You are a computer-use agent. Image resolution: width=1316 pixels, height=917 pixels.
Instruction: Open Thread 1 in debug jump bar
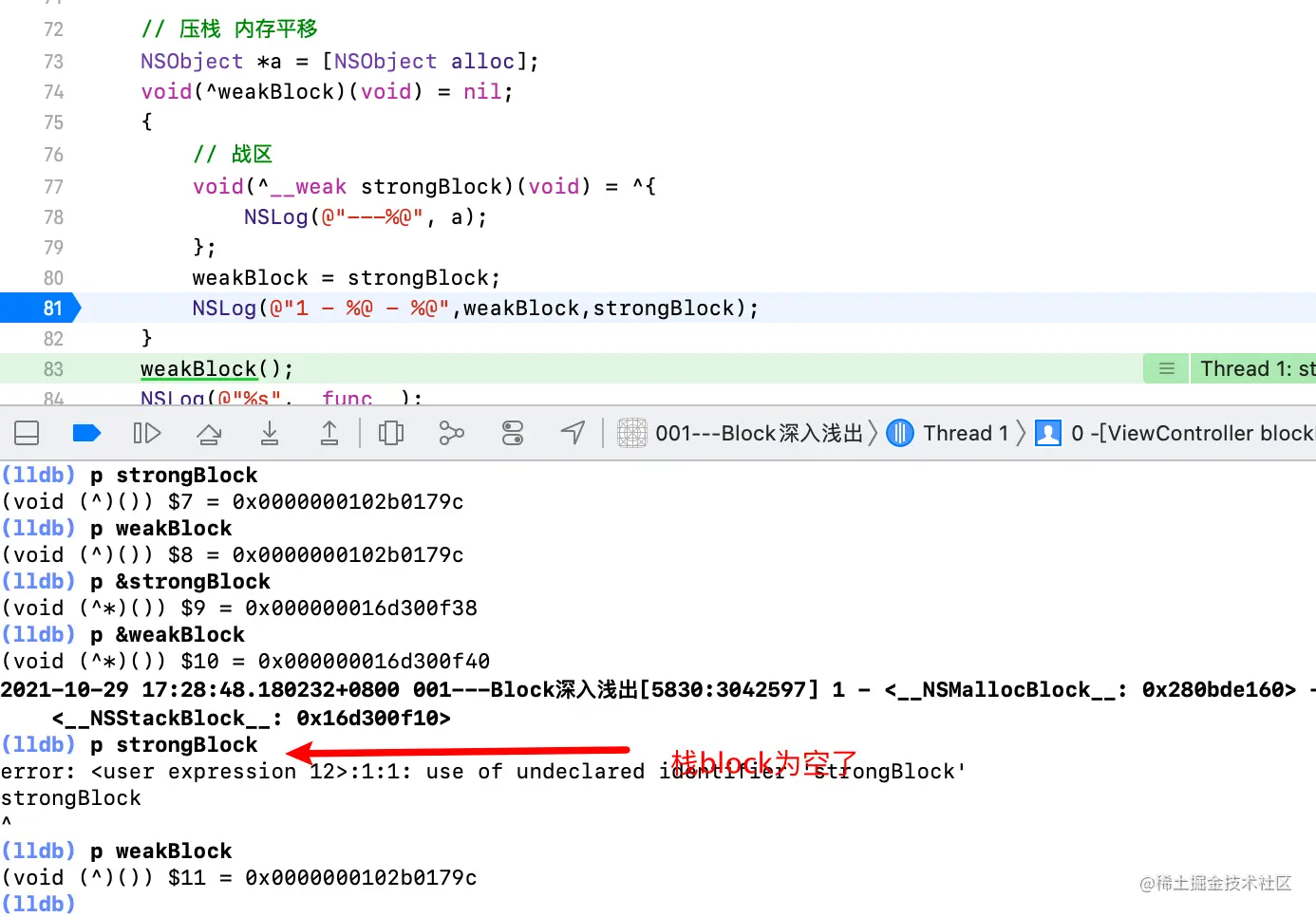tap(966, 434)
